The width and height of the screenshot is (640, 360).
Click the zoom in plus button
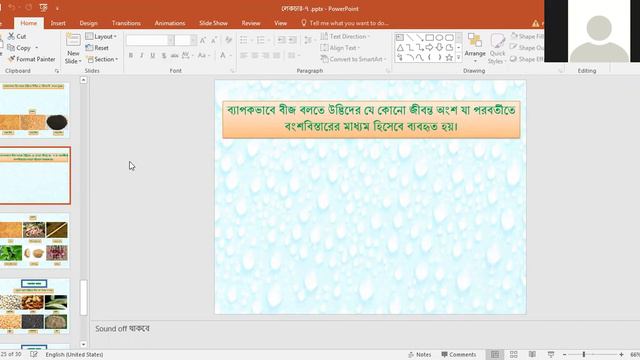[621, 354]
